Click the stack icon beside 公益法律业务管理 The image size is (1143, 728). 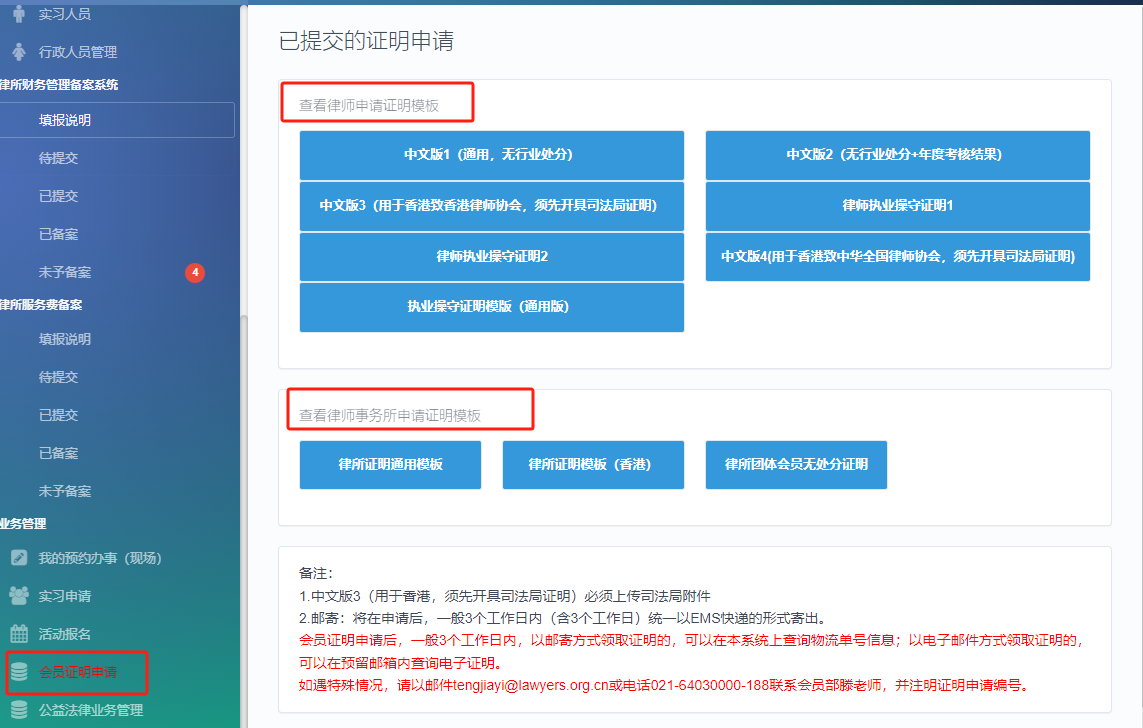point(18,710)
